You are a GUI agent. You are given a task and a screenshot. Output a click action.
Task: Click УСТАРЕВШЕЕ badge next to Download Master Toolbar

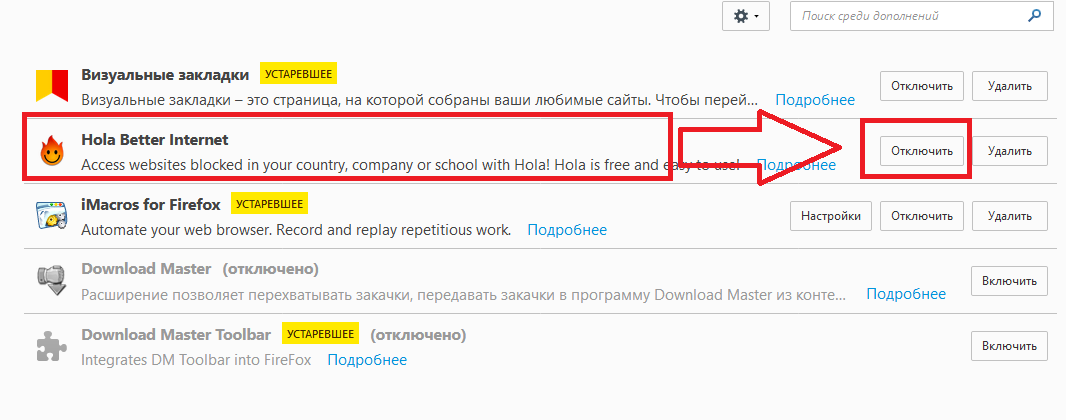point(320,334)
